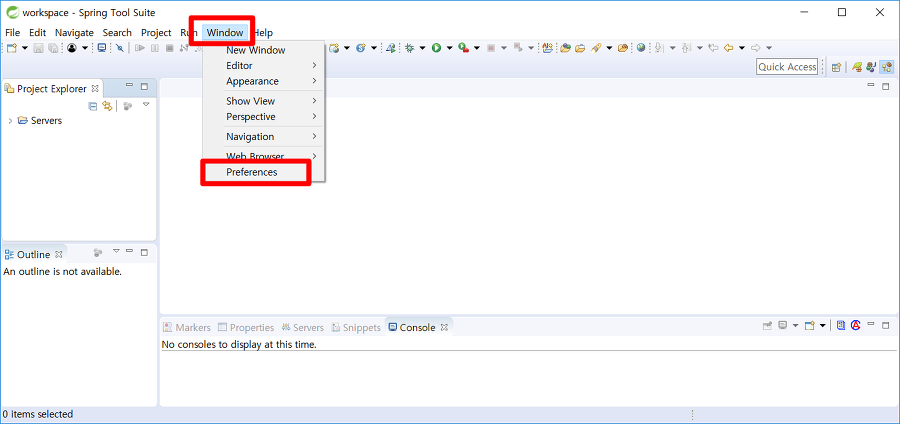Switch to the Spring leaf perspective icon
900x424 pixels.
tap(857, 67)
